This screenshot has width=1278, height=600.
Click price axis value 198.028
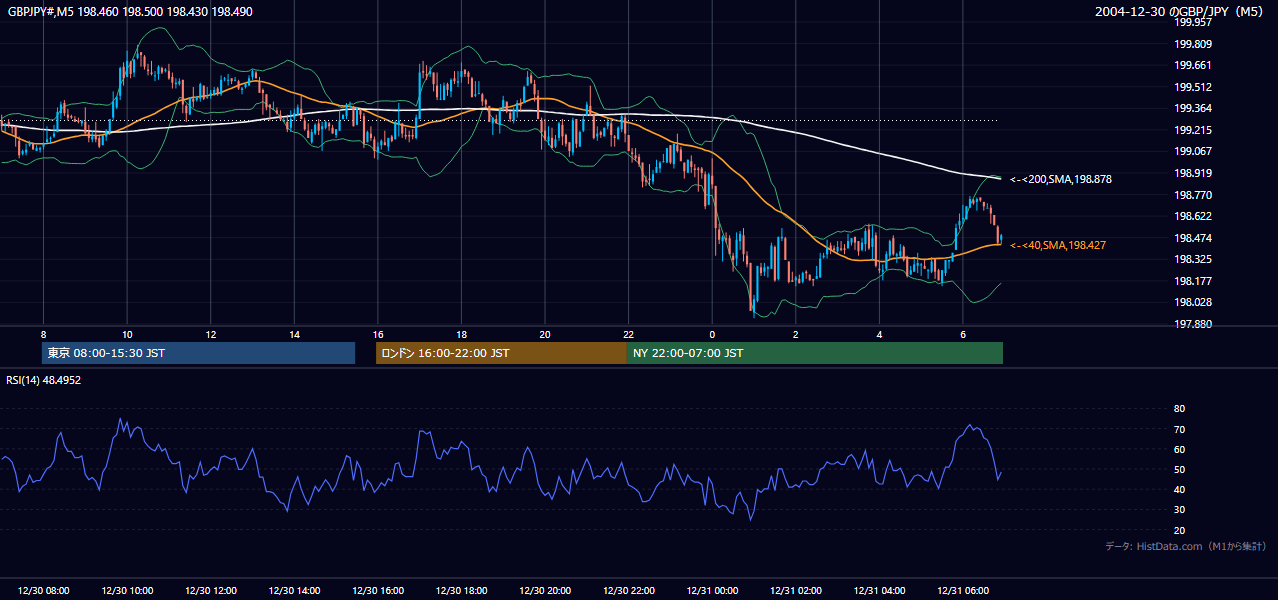click(1193, 302)
